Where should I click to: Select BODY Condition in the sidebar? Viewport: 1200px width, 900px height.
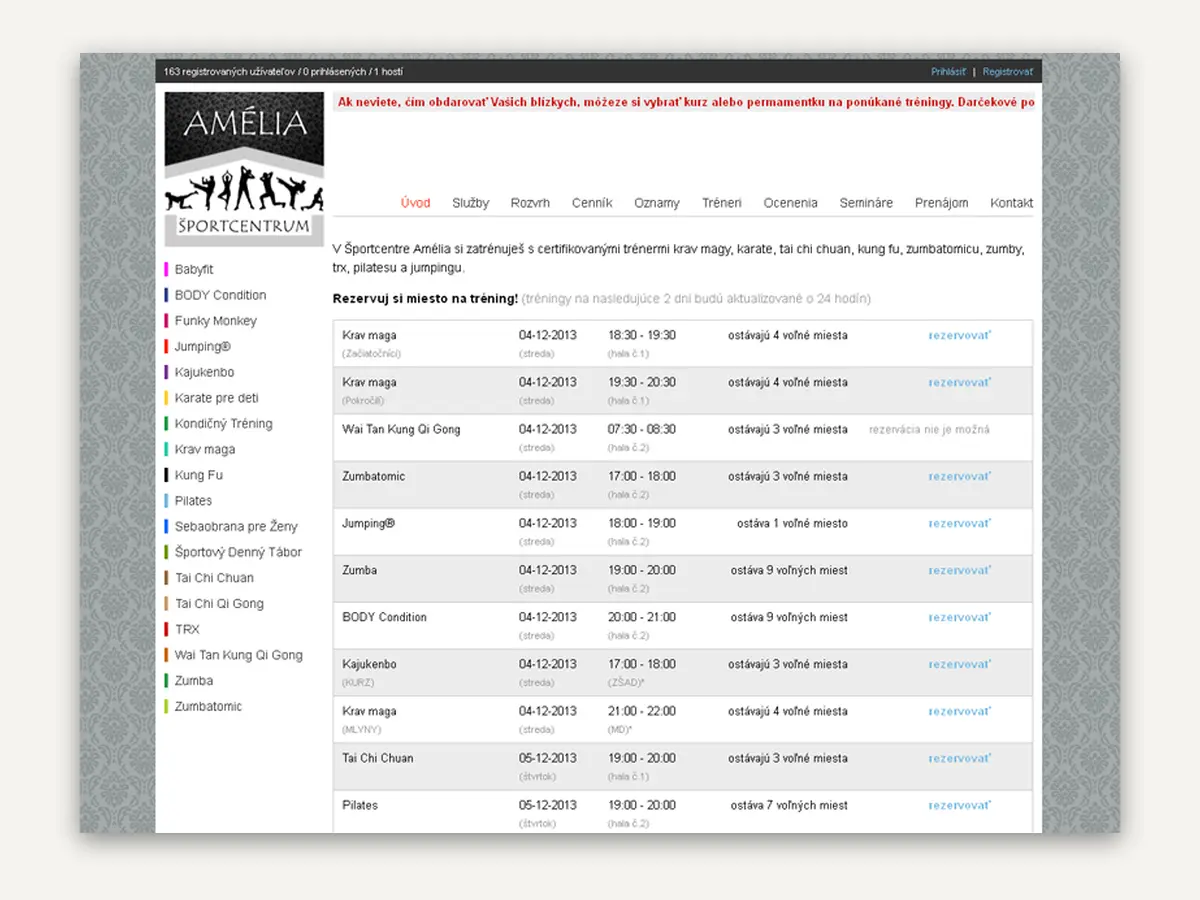220,296
